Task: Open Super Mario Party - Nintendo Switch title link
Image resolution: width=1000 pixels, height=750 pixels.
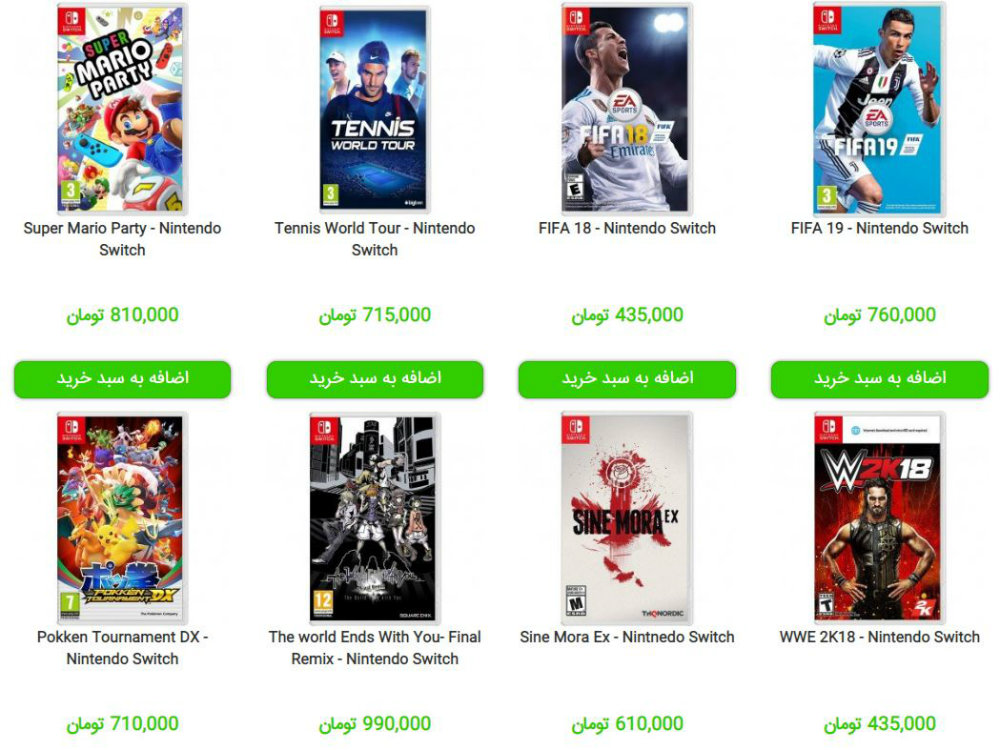Action: click(x=122, y=239)
